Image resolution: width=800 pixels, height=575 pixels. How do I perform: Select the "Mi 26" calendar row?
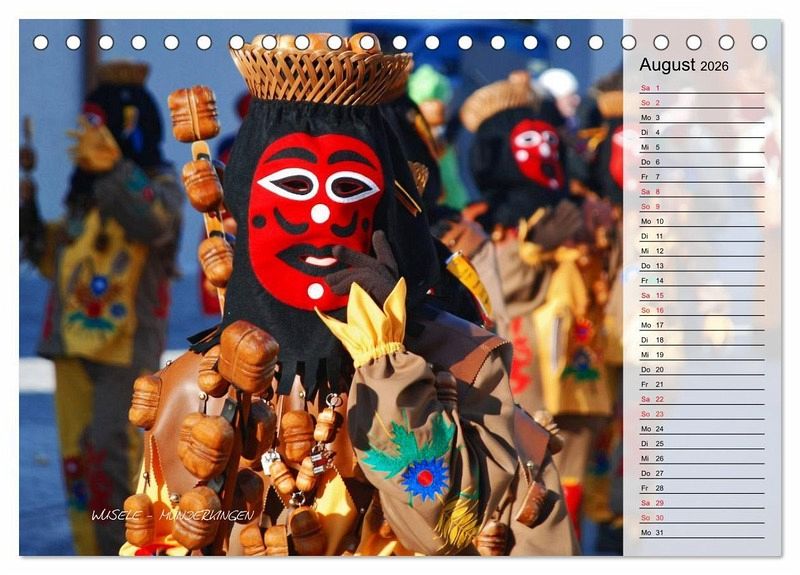pyautogui.click(x=702, y=458)
